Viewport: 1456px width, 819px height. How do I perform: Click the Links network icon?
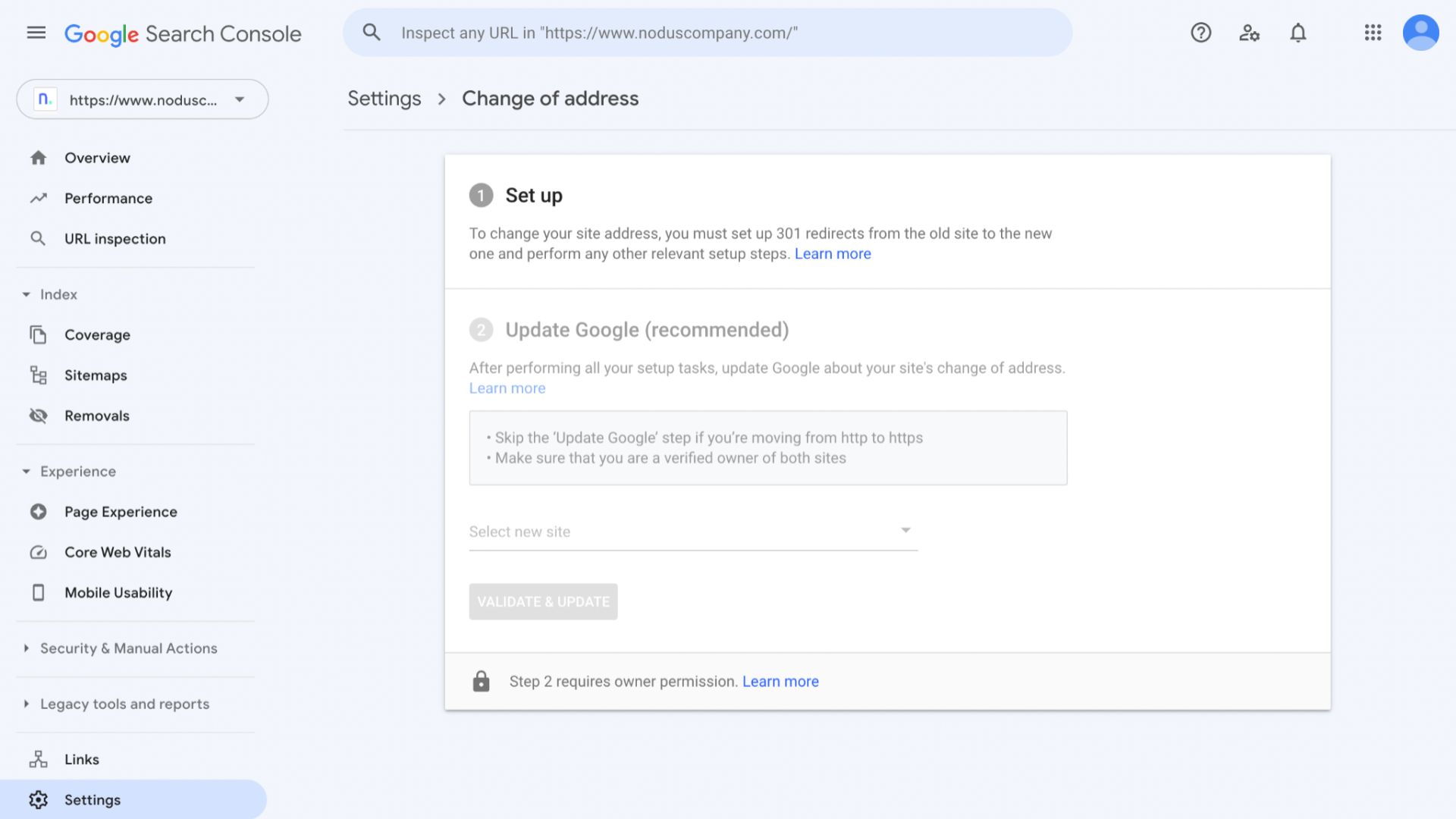click(x=38, y=759)
